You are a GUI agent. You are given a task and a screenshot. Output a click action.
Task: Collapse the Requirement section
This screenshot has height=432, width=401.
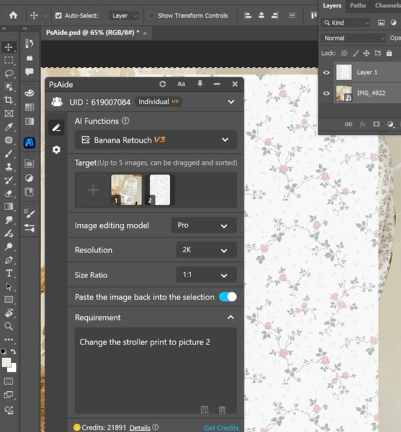point(231,317)
